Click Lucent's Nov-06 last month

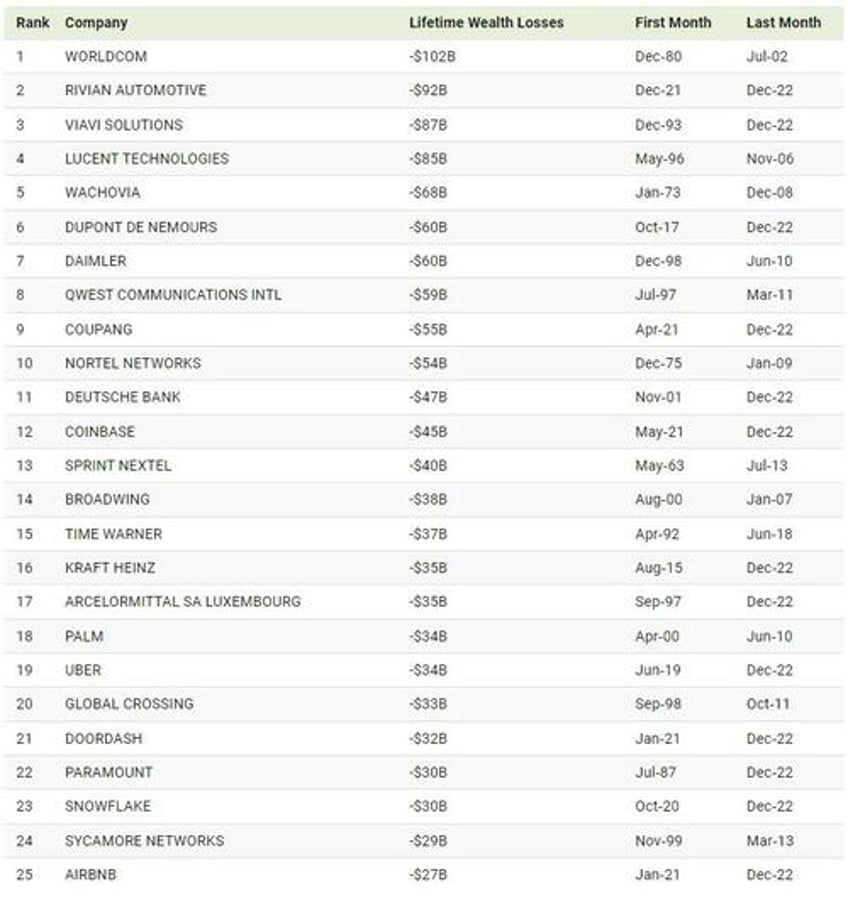[770, 158]
